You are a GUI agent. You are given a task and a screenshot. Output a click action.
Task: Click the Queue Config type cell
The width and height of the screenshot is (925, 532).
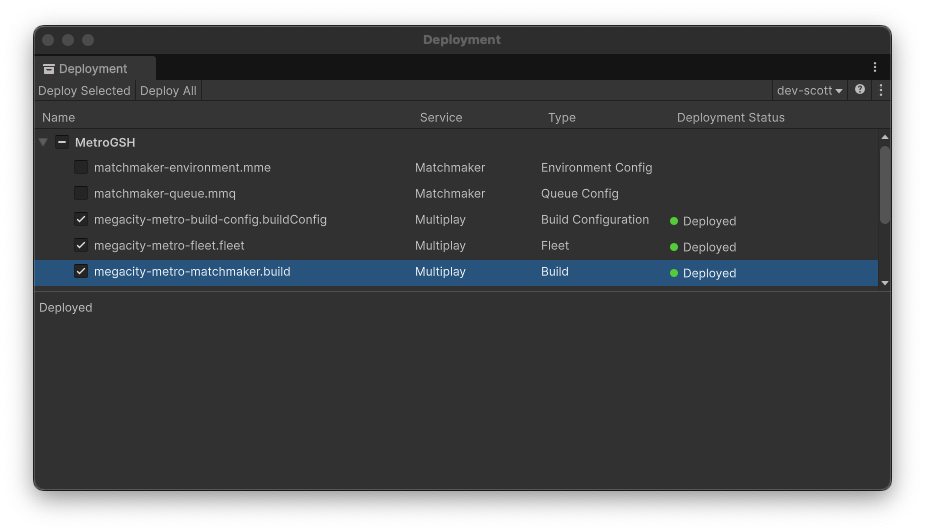click(579, 193)
